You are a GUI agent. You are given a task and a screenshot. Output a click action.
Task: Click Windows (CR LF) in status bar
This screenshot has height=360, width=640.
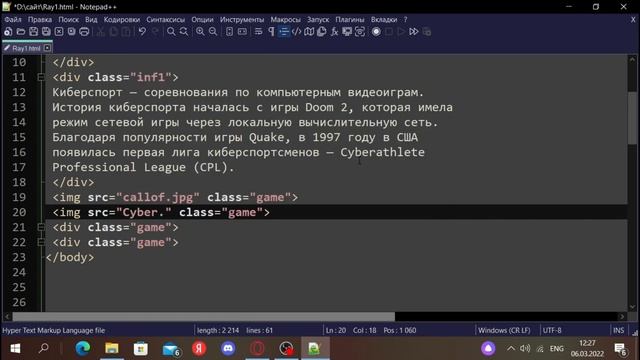point(504,330)
